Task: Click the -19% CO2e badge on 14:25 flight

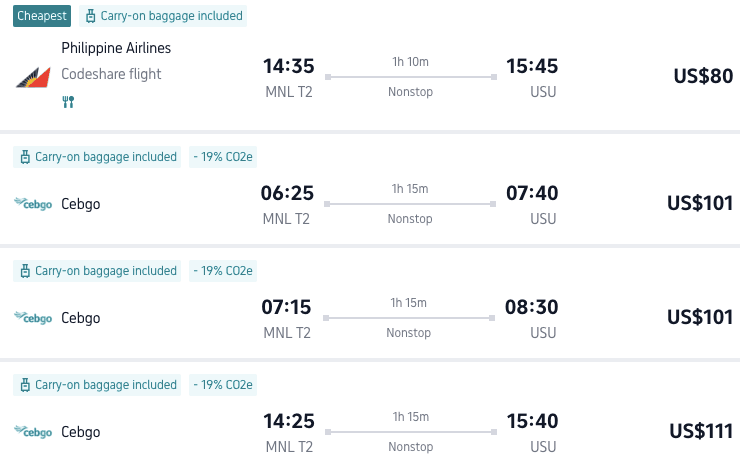Action: pyautogui.click(x=223, y=385)
